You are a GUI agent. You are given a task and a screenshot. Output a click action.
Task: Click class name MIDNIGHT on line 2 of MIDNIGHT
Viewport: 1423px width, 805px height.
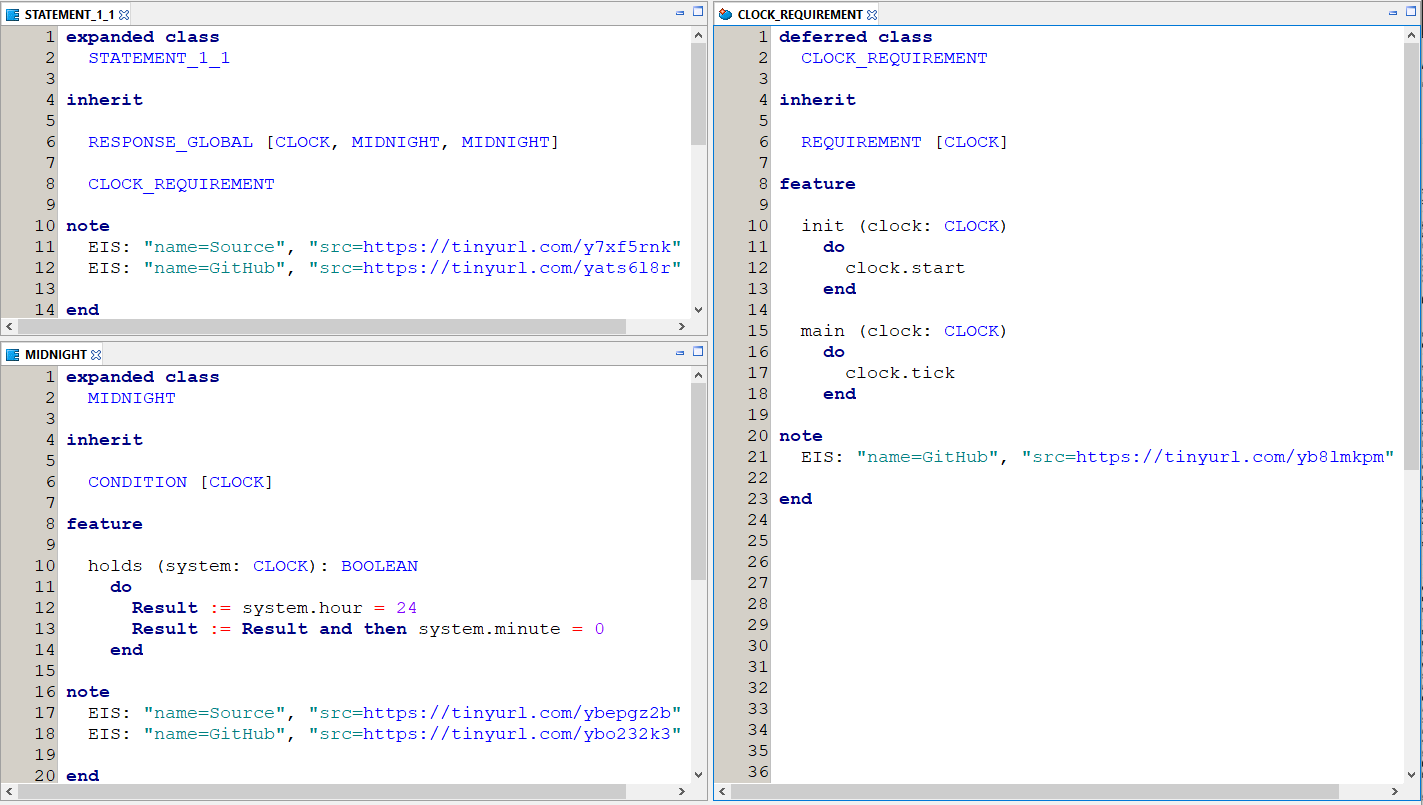[132, 398]
